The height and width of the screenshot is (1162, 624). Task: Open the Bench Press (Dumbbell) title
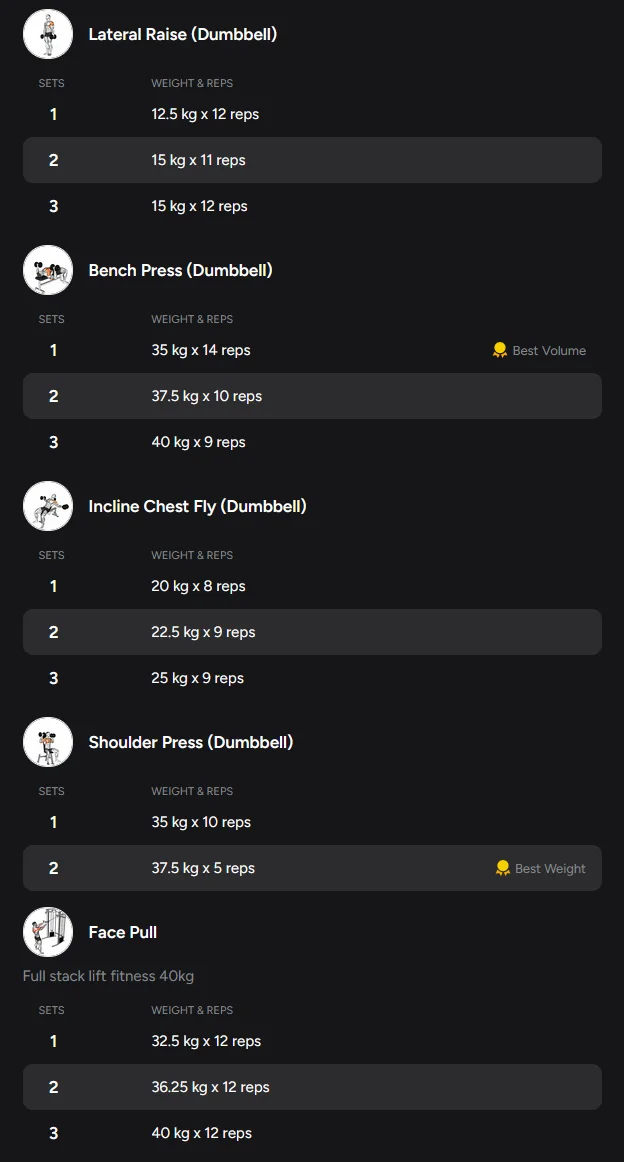pos(180,270)
